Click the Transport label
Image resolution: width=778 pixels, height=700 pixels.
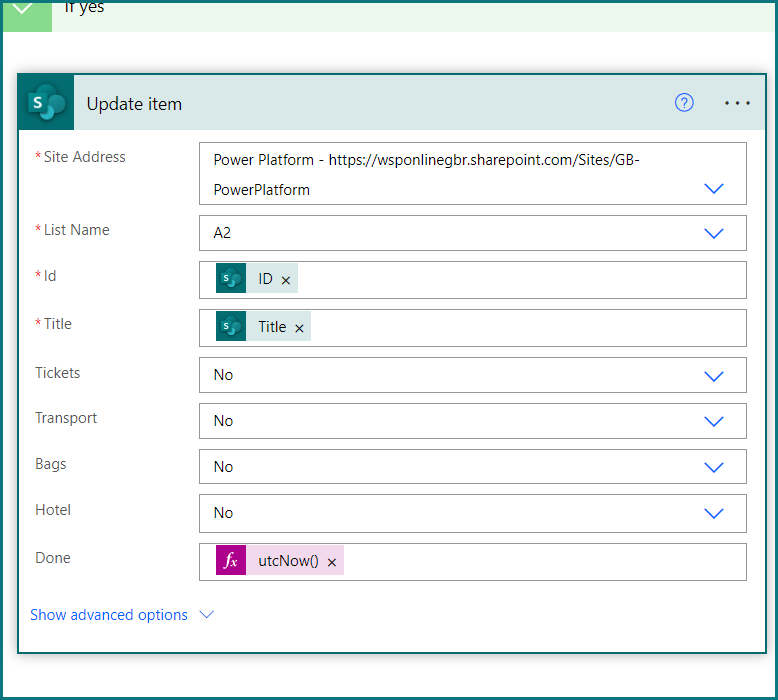coord(65,418)
